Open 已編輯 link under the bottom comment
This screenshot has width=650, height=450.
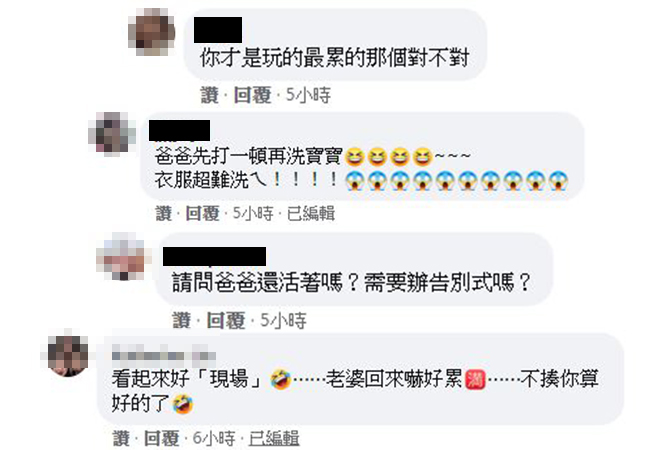[x=274, y=438]
